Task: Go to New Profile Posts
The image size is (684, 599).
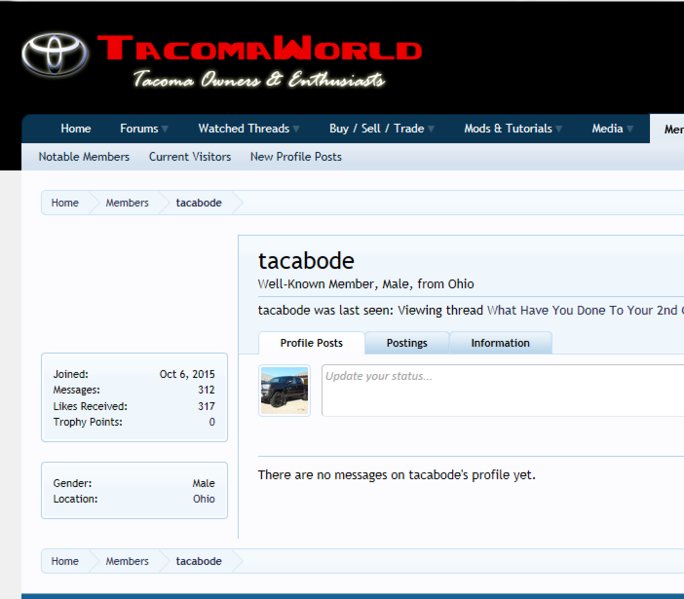Action: click(x=296, y=157)
